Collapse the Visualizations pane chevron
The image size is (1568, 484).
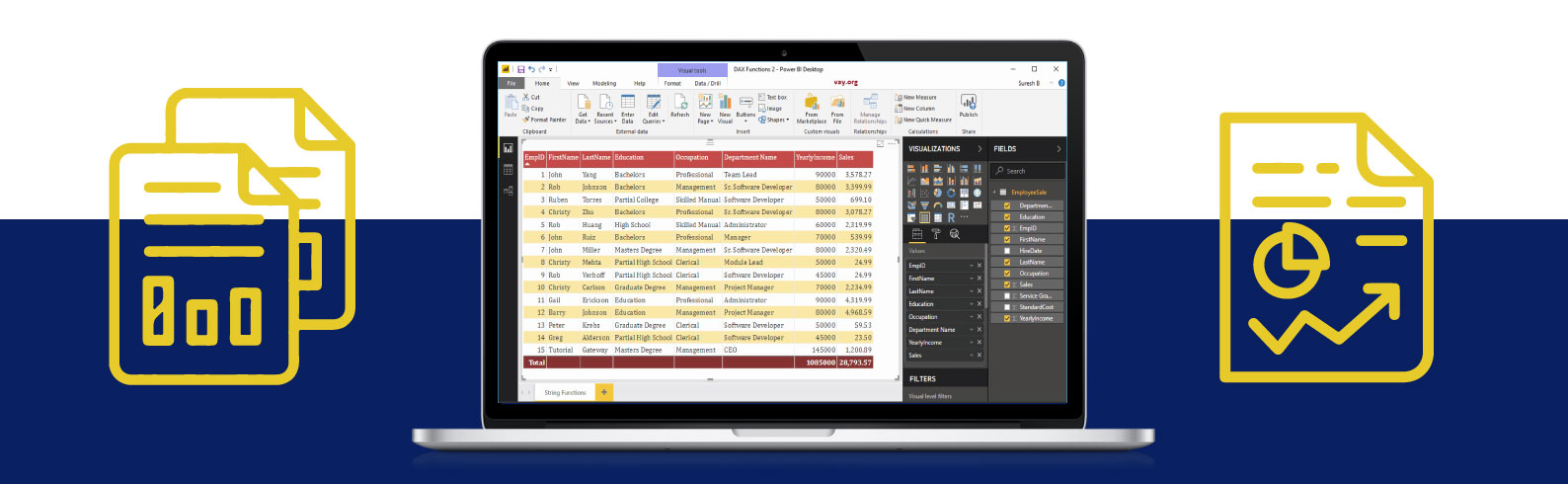[x=980, y=149]
